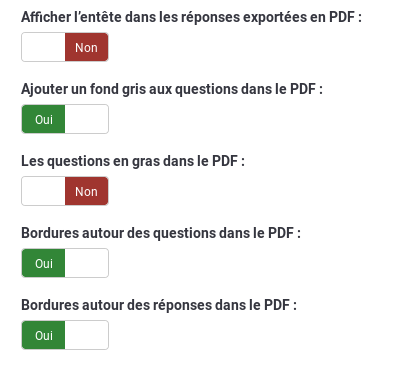
Task: Click label Bordures autour des questions
Action: [161, 233]
